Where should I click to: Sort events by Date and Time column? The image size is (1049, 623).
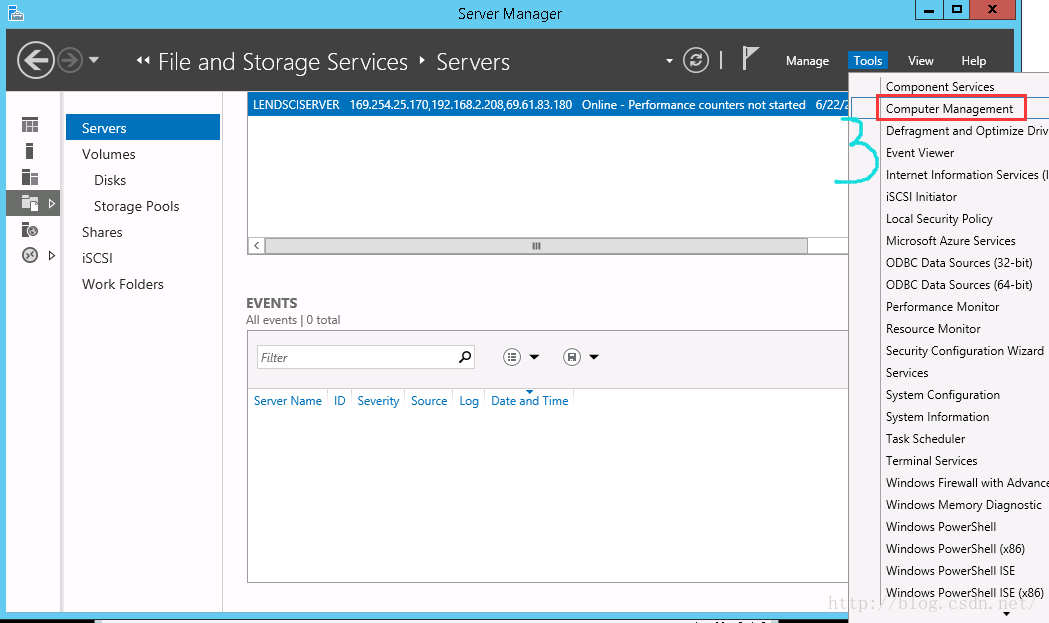tap(529, 401)
